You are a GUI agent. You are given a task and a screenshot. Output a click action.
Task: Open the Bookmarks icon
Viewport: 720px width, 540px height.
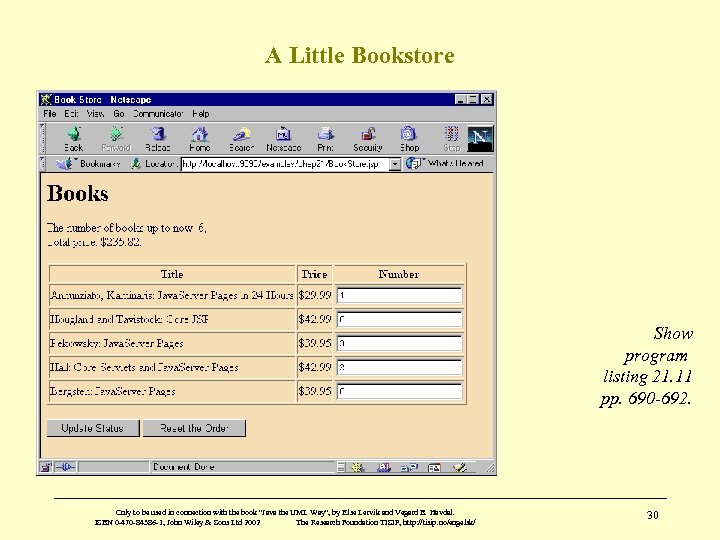63,163
